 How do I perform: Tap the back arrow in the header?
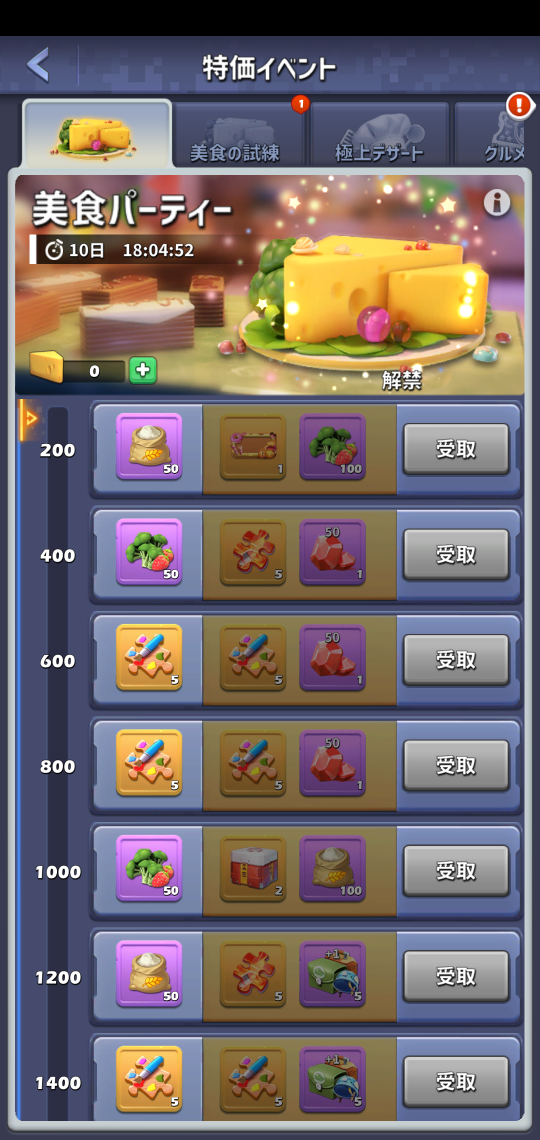(x=38, y=65)
